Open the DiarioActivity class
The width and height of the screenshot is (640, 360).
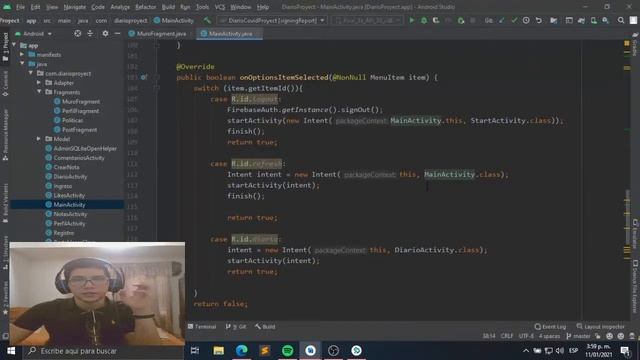[x=70, y=176]
